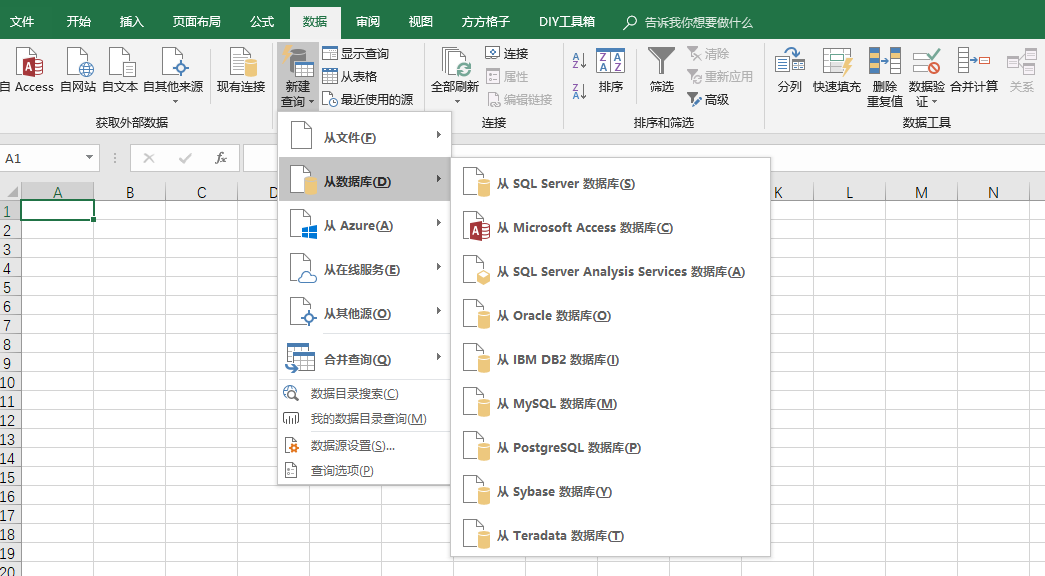The width and height of the screenshot is (1045, 576).
Task: Click the select-all corner triangle
Action: click(11, 192)
